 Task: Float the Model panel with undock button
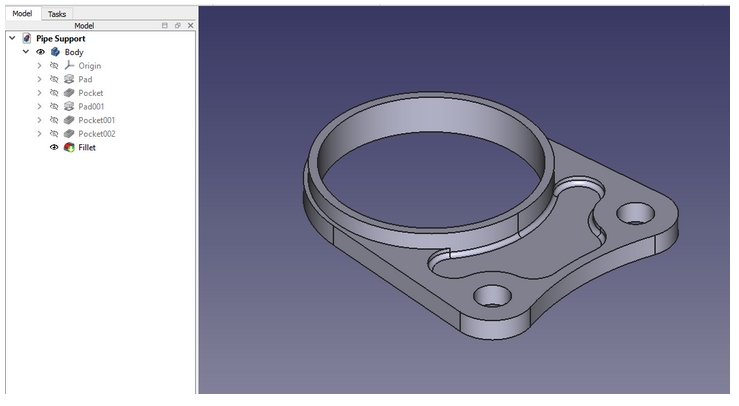pos(178,25)
